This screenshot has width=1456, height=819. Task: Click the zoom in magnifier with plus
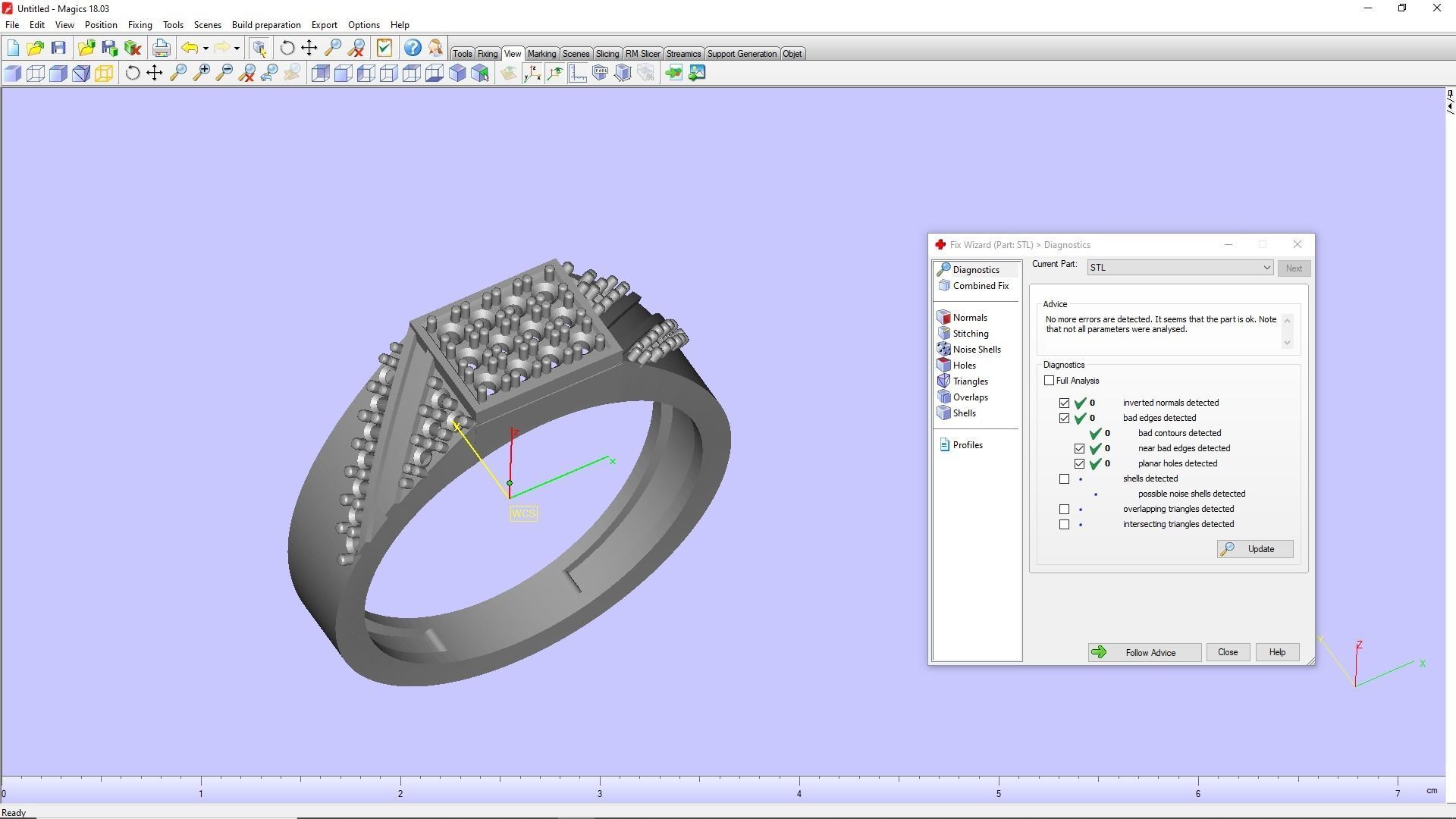[201, 73]
